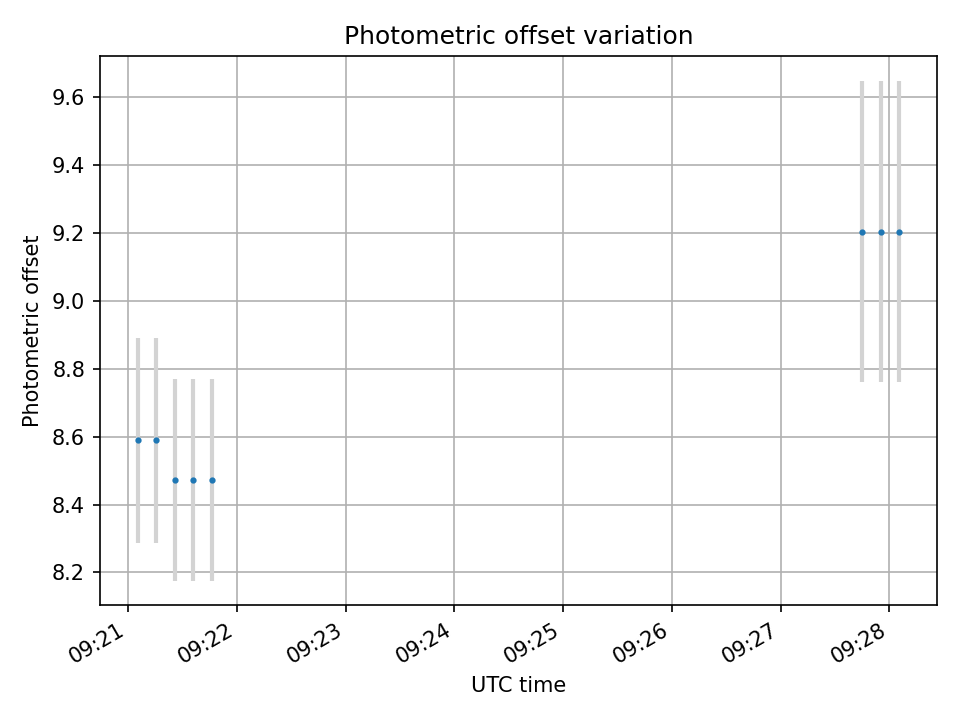960x720 pixels.
Task: Click the UTC time axis label
Action: tap(519, 684)
